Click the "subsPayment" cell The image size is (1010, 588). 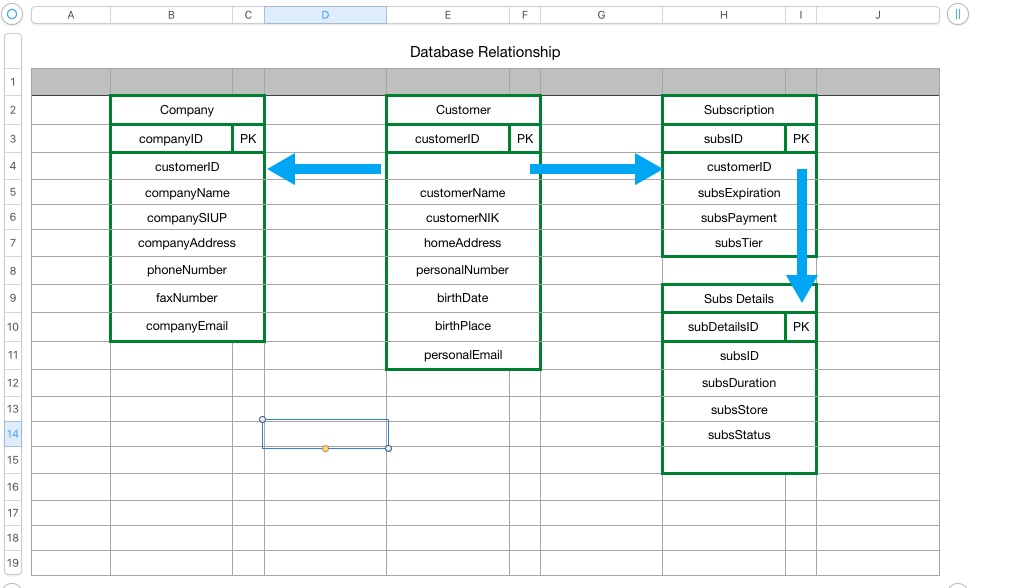(739, 217)
